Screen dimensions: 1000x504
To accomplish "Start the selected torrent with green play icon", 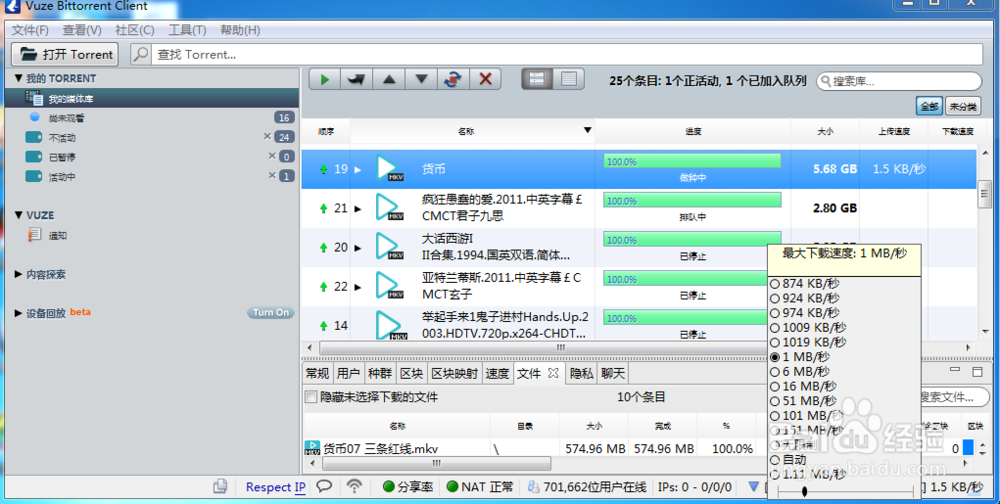I will (325, 79).
